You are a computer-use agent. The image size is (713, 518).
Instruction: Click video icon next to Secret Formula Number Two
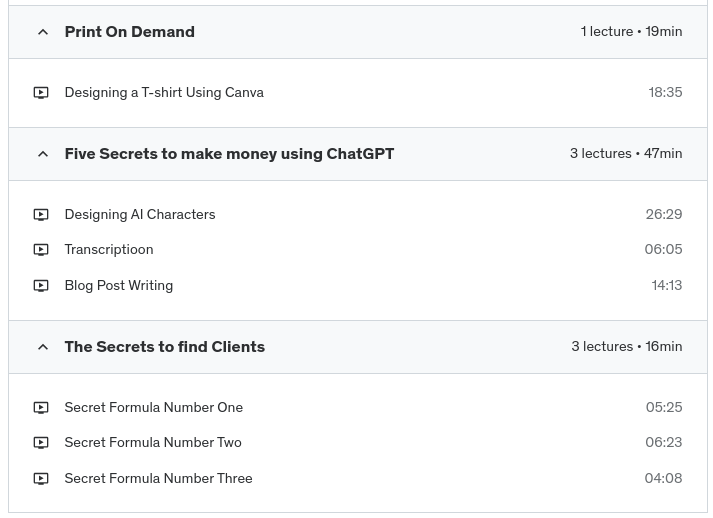click(41, 443)
